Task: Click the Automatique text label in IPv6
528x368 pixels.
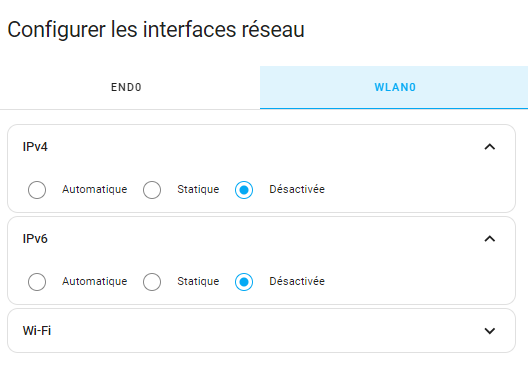Action: [x=95, y=281]
